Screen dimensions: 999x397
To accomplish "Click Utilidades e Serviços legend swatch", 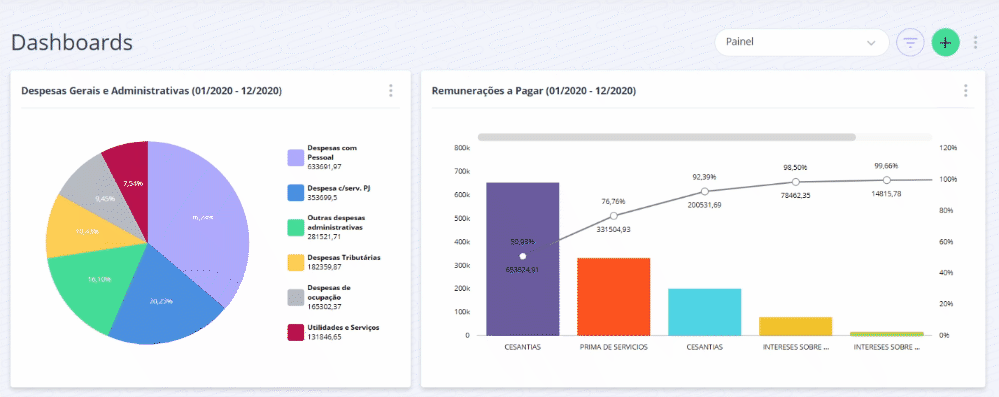I will click(295, 332).
